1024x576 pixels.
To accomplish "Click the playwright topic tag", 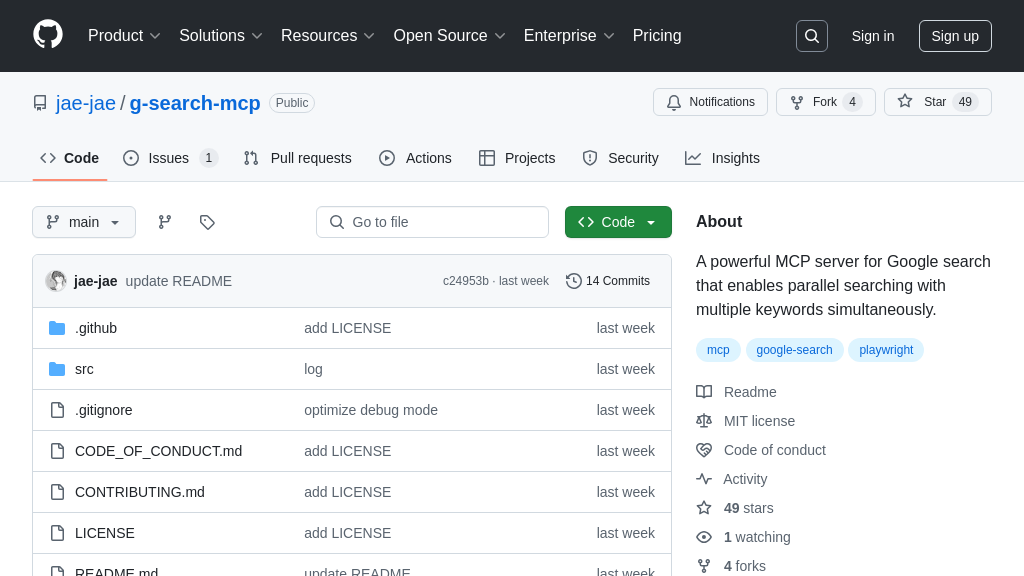I will coord(886,350).
